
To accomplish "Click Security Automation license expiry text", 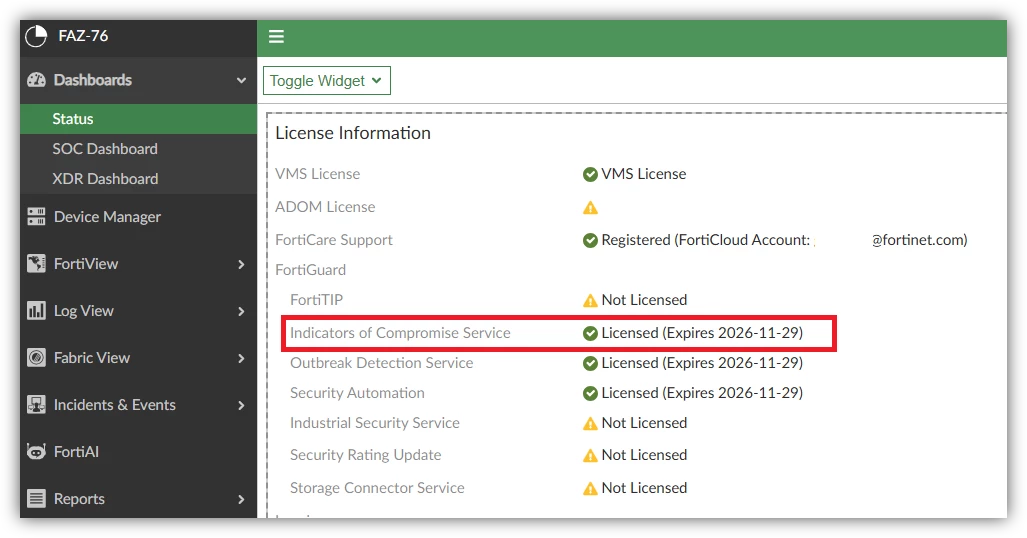I will coord(702,393).
